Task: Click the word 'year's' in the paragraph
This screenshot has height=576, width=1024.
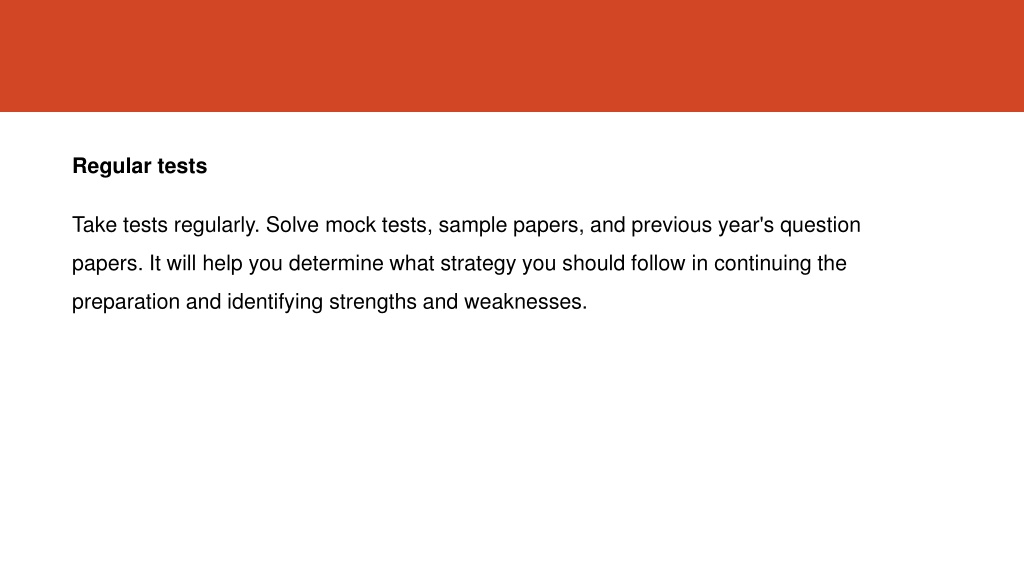Action: point(746,225)
